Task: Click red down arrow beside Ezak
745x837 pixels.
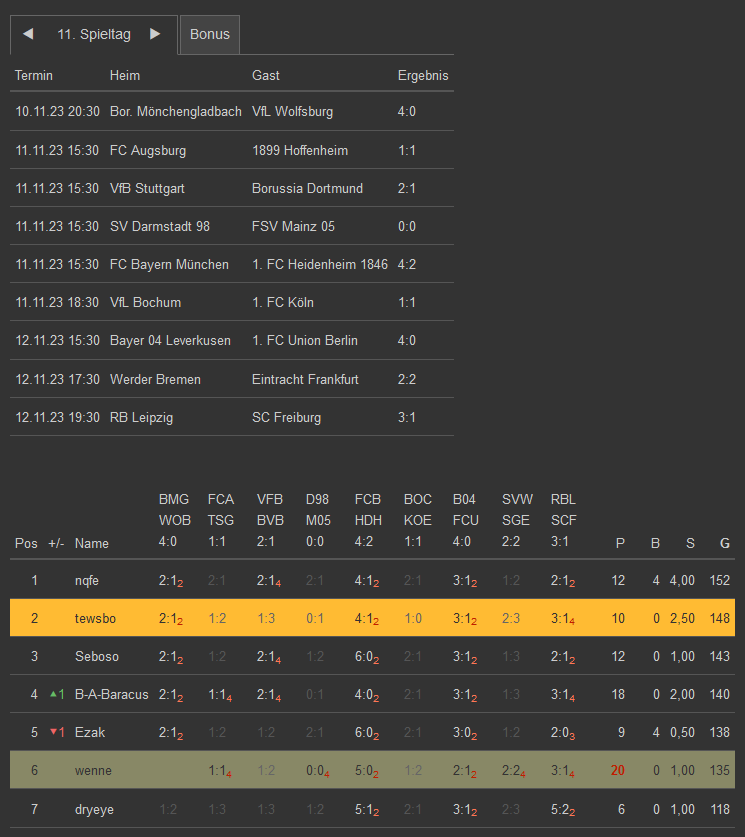Action: point(54,732)
